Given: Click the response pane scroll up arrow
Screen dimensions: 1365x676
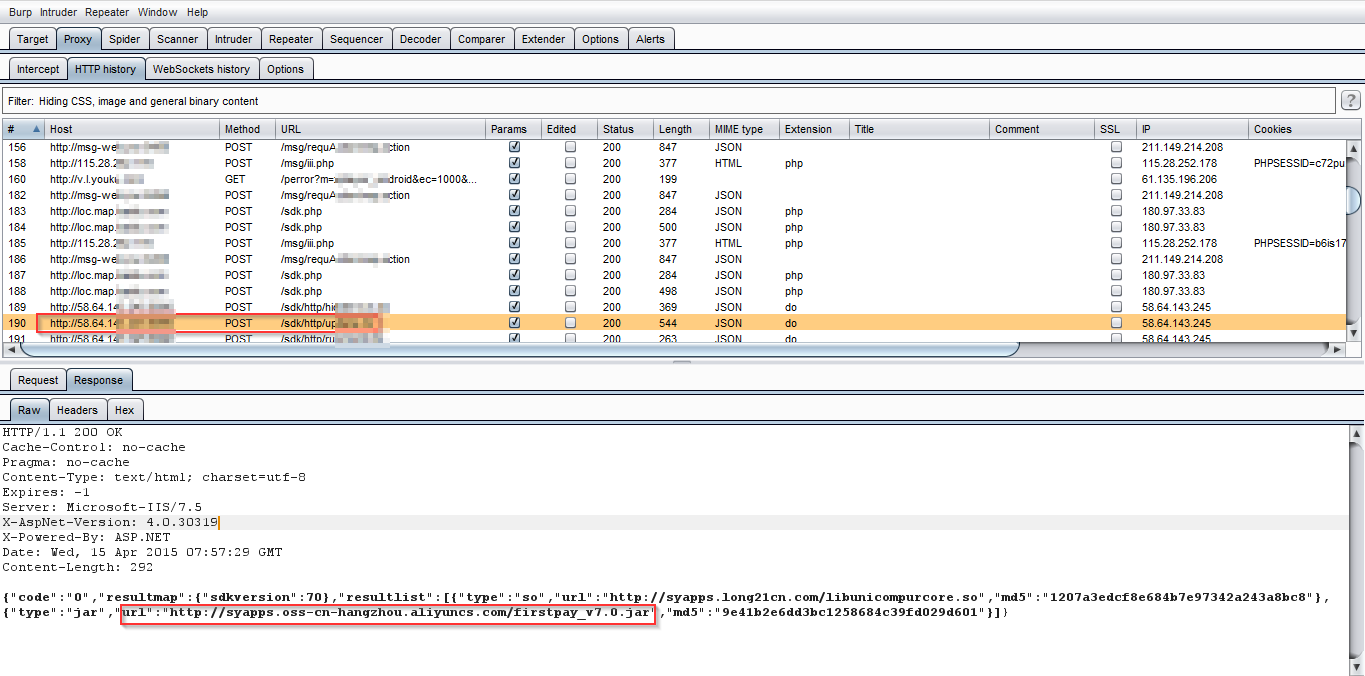Looking at the screenshot, I should coord(1356,434).
